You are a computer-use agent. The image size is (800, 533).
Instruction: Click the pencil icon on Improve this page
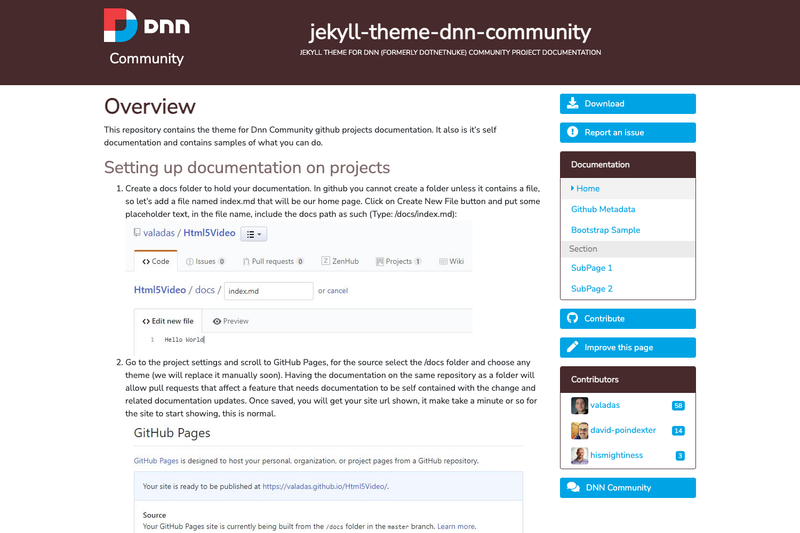tap(572, 347)
